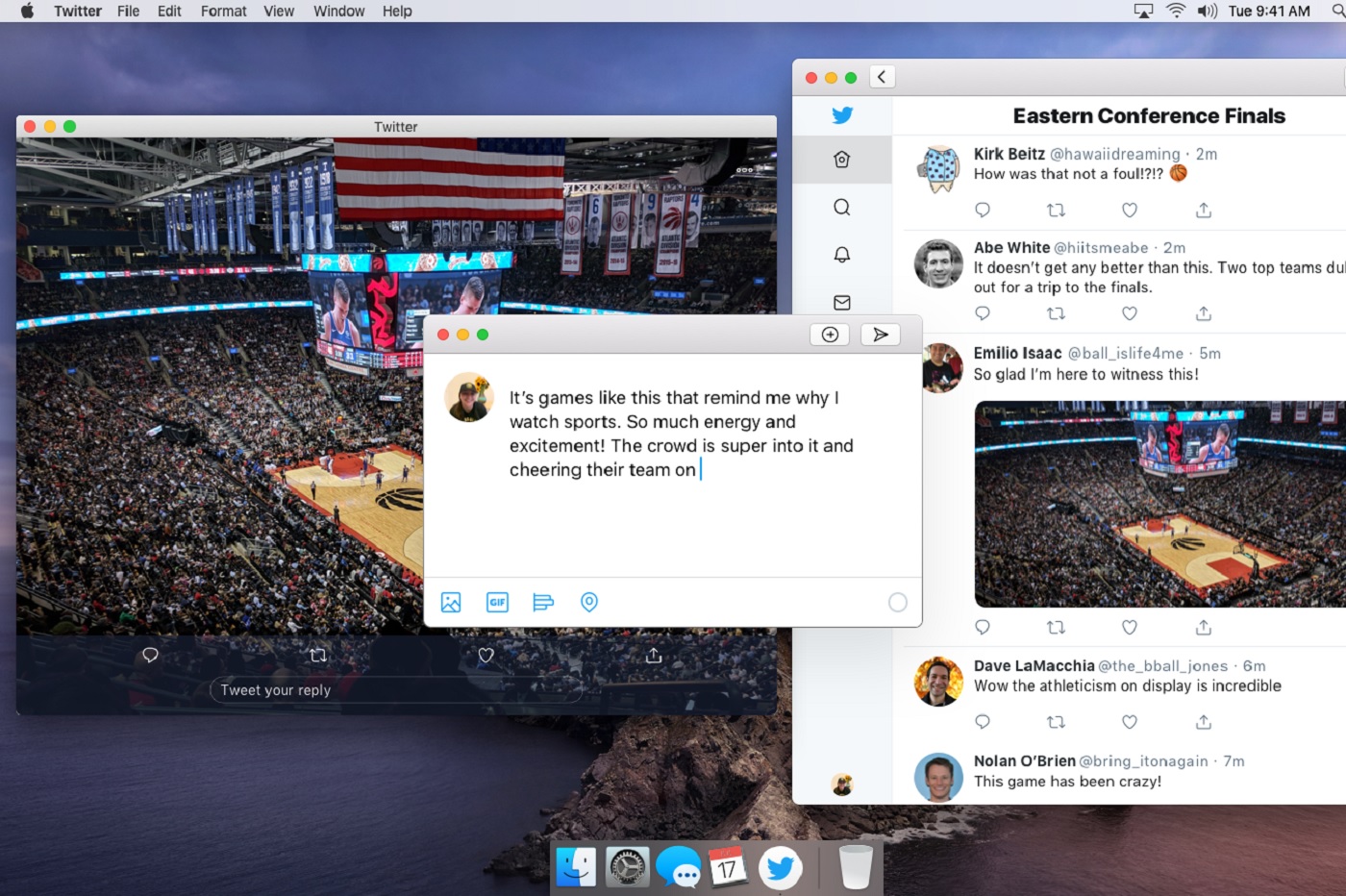Reply to Abe White's tweet
Screen dimensions: 1346x896
coord(982,313)
